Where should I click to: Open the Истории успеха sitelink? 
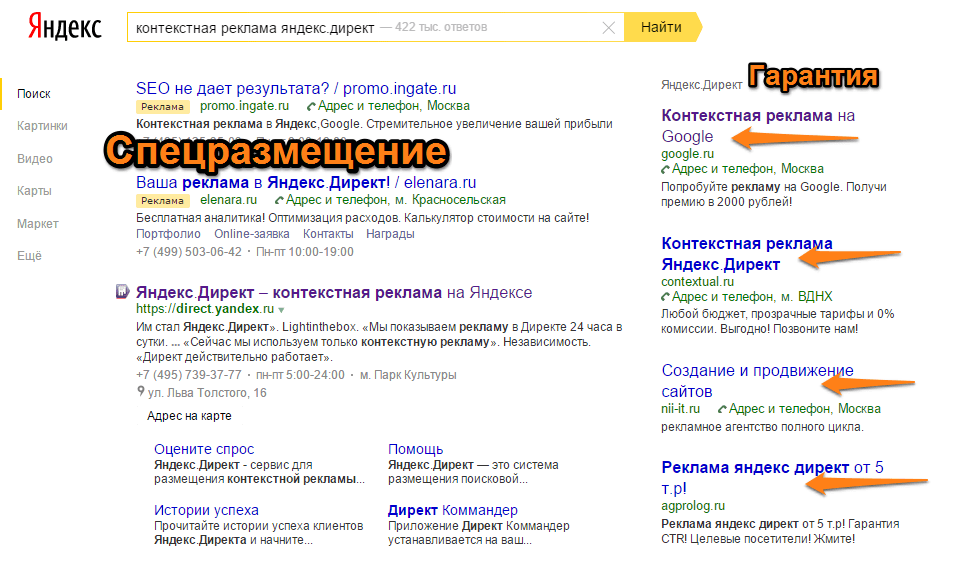[206, 510]
